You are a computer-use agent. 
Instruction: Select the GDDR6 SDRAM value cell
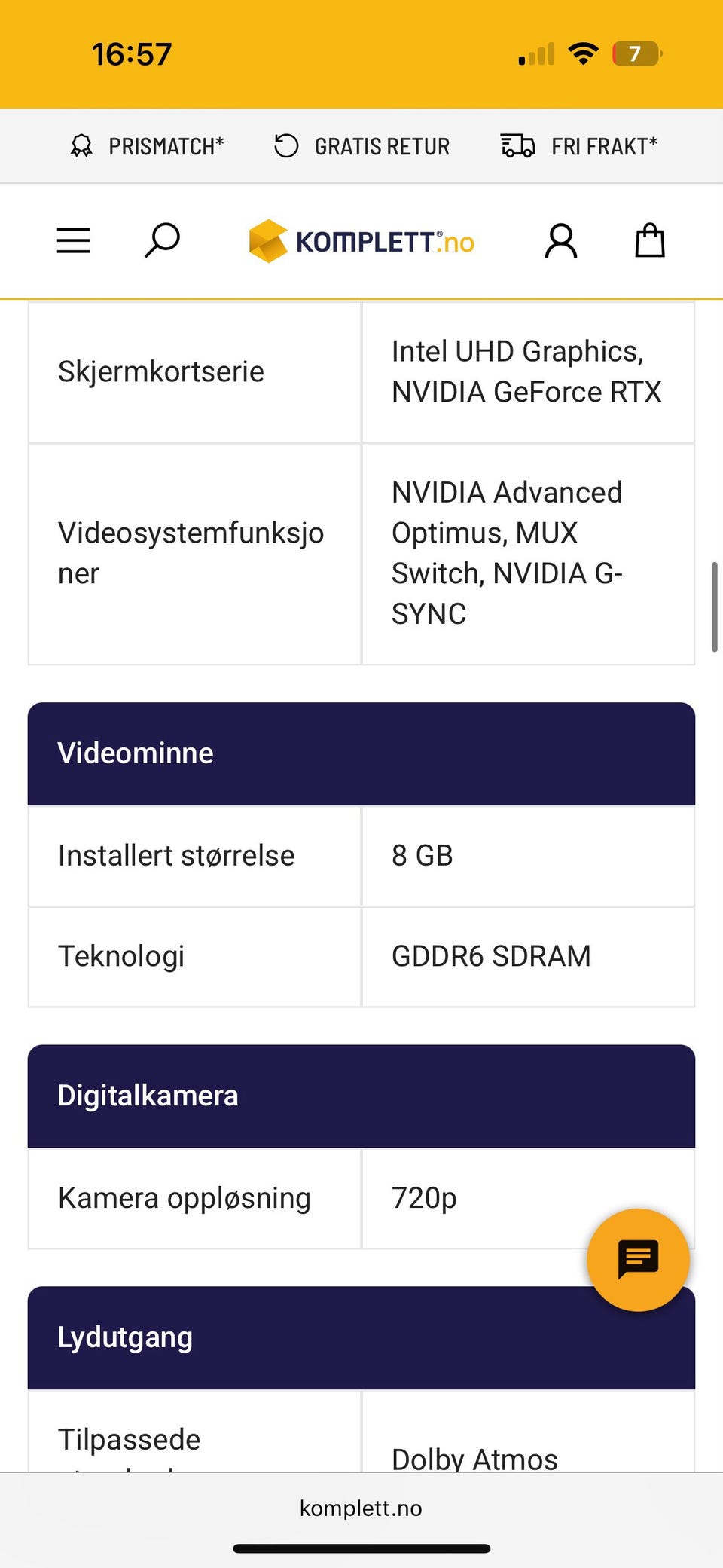click(491, 956)
